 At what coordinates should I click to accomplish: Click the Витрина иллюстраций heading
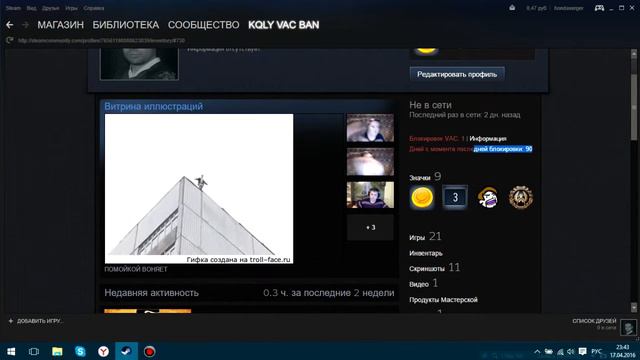point(153,107)
